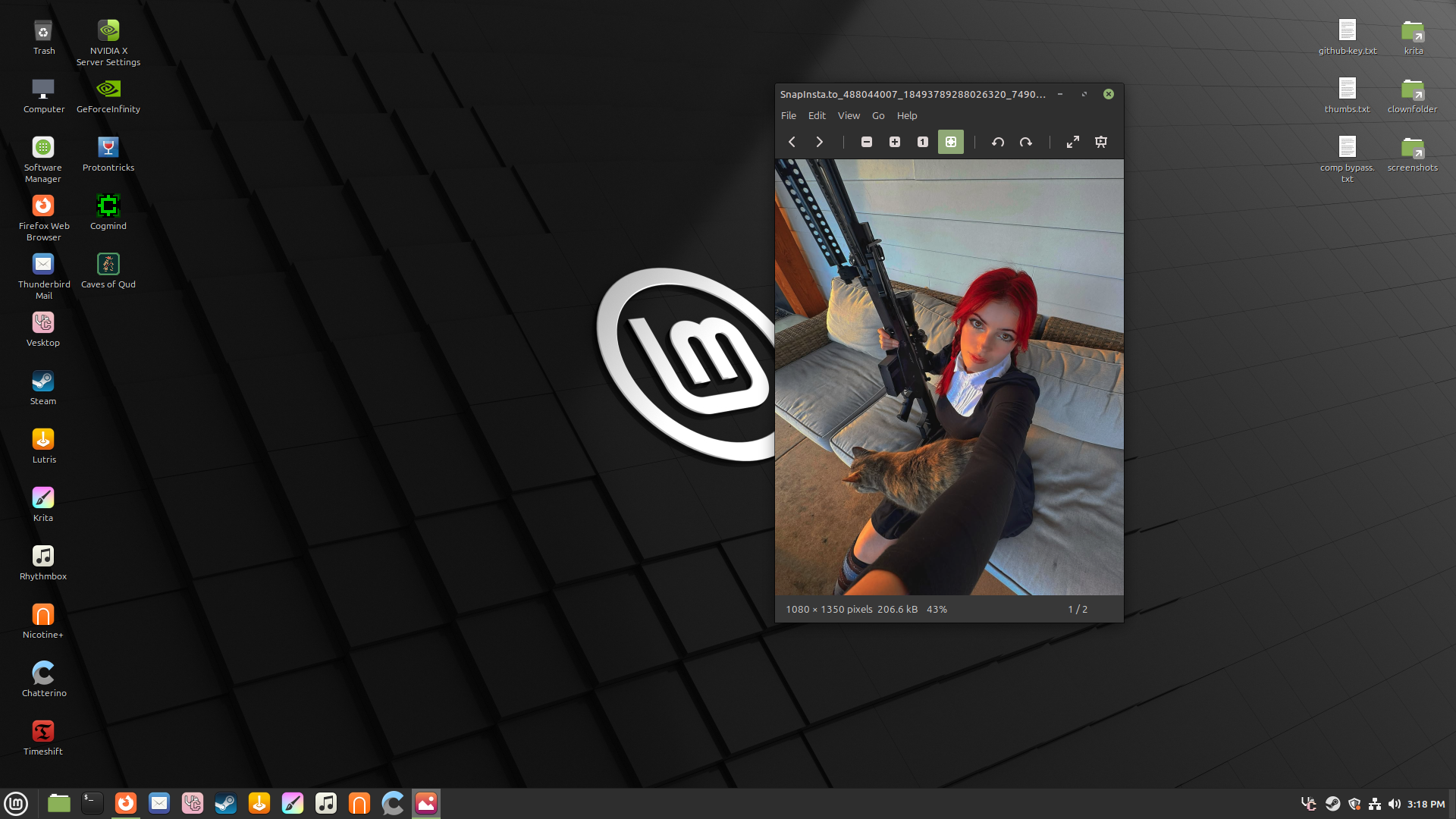The height and width of the screenshot is (819, 1456).
Task: Select comp bypass.txt file on desktop
Action: click(x=1348, y=159)
